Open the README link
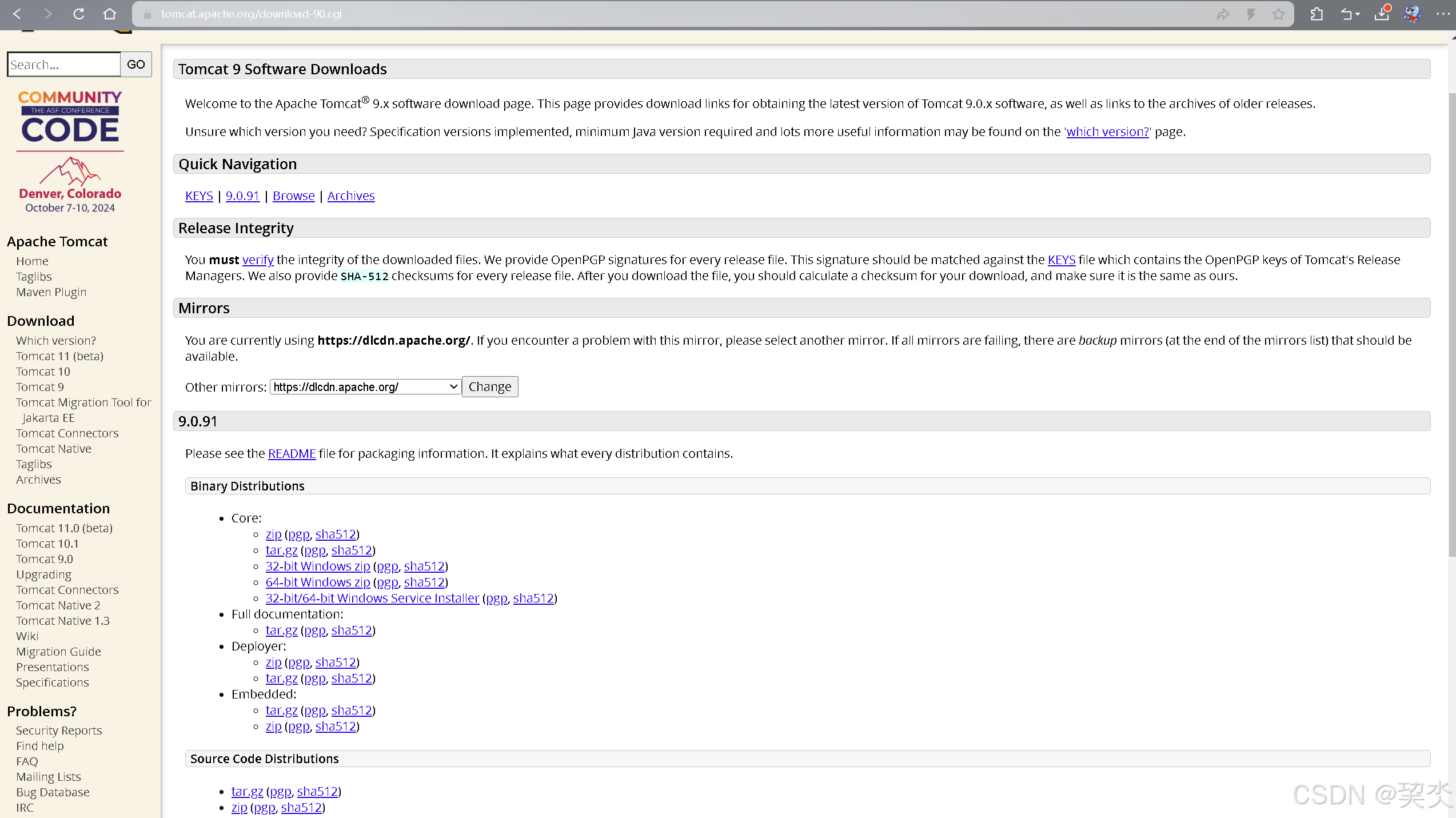 pos(292,453)
